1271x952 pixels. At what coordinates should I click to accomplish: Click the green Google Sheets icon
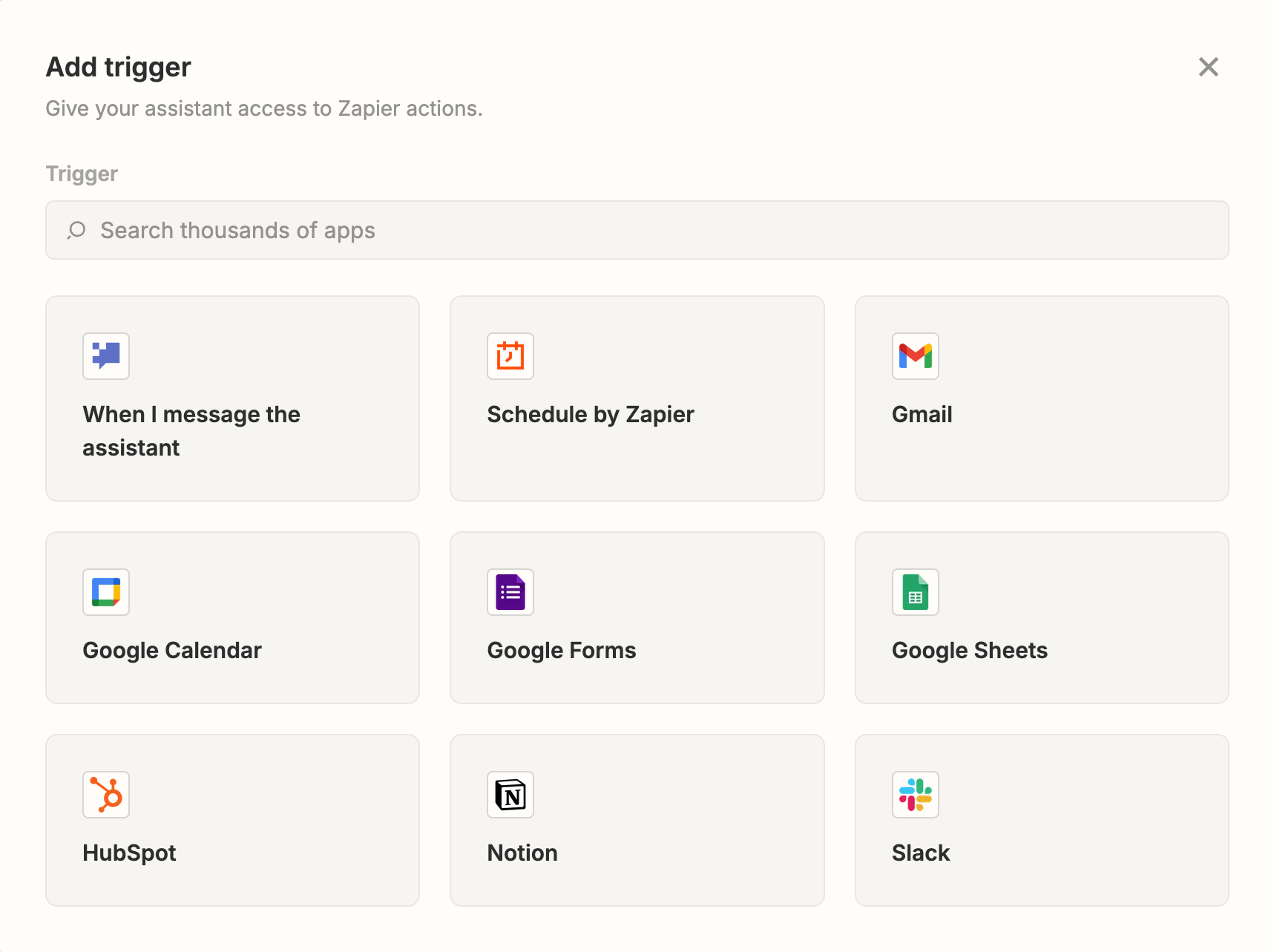coord(916,592)
